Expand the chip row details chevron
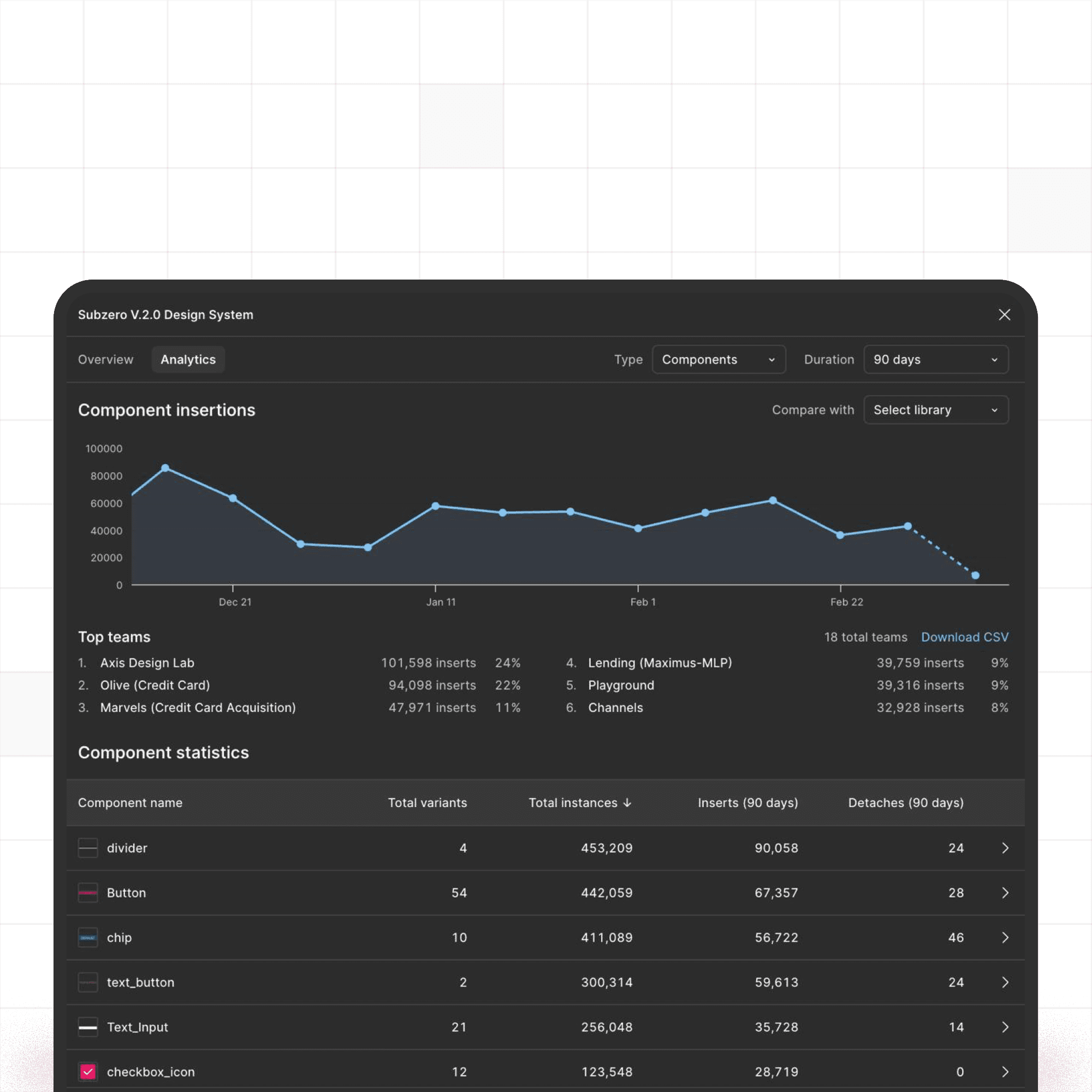This screenshot has width=1092, height=1092. tap(1005, 937)
